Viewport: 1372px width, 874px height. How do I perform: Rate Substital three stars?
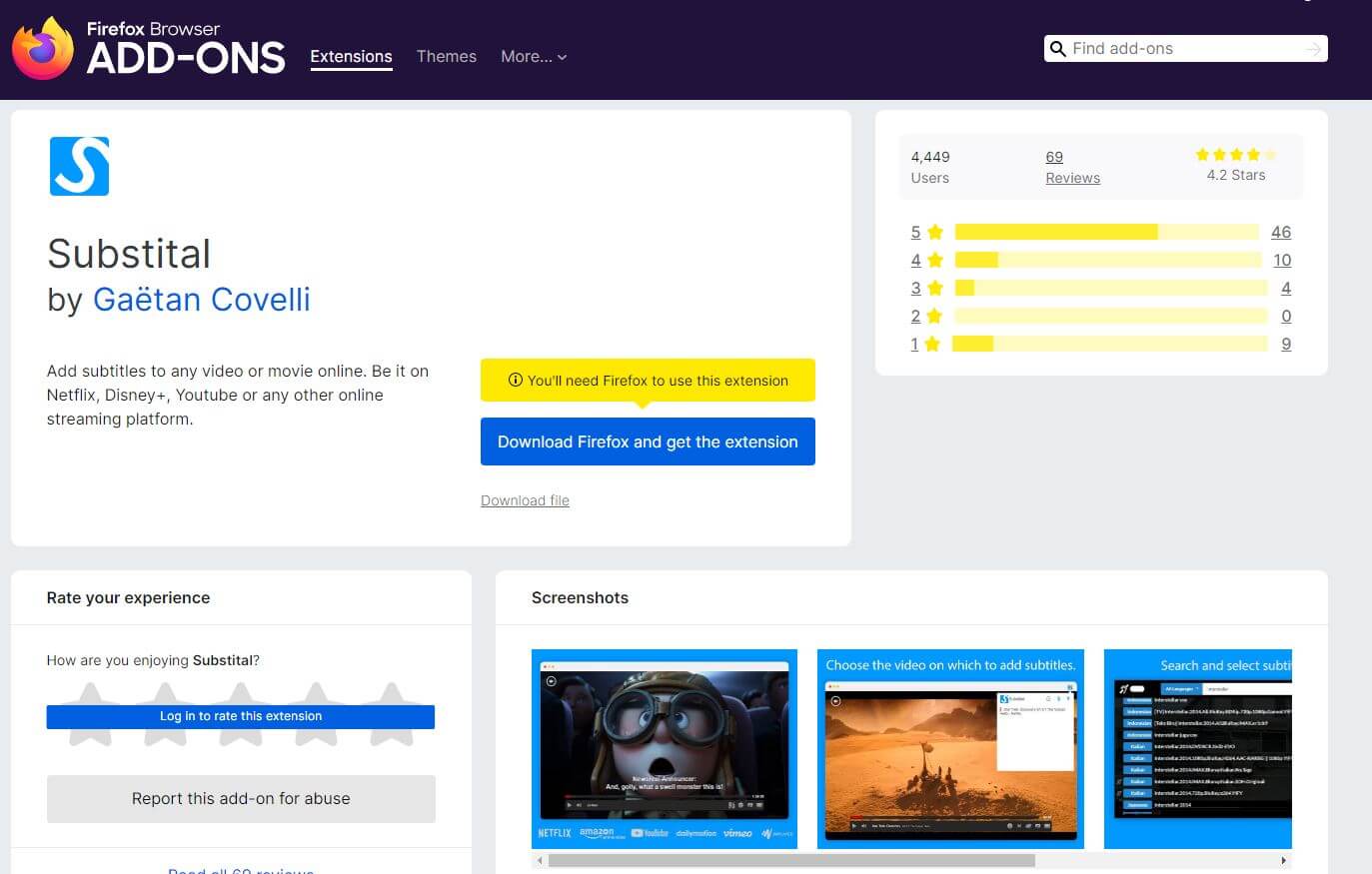tap(241, 714)
